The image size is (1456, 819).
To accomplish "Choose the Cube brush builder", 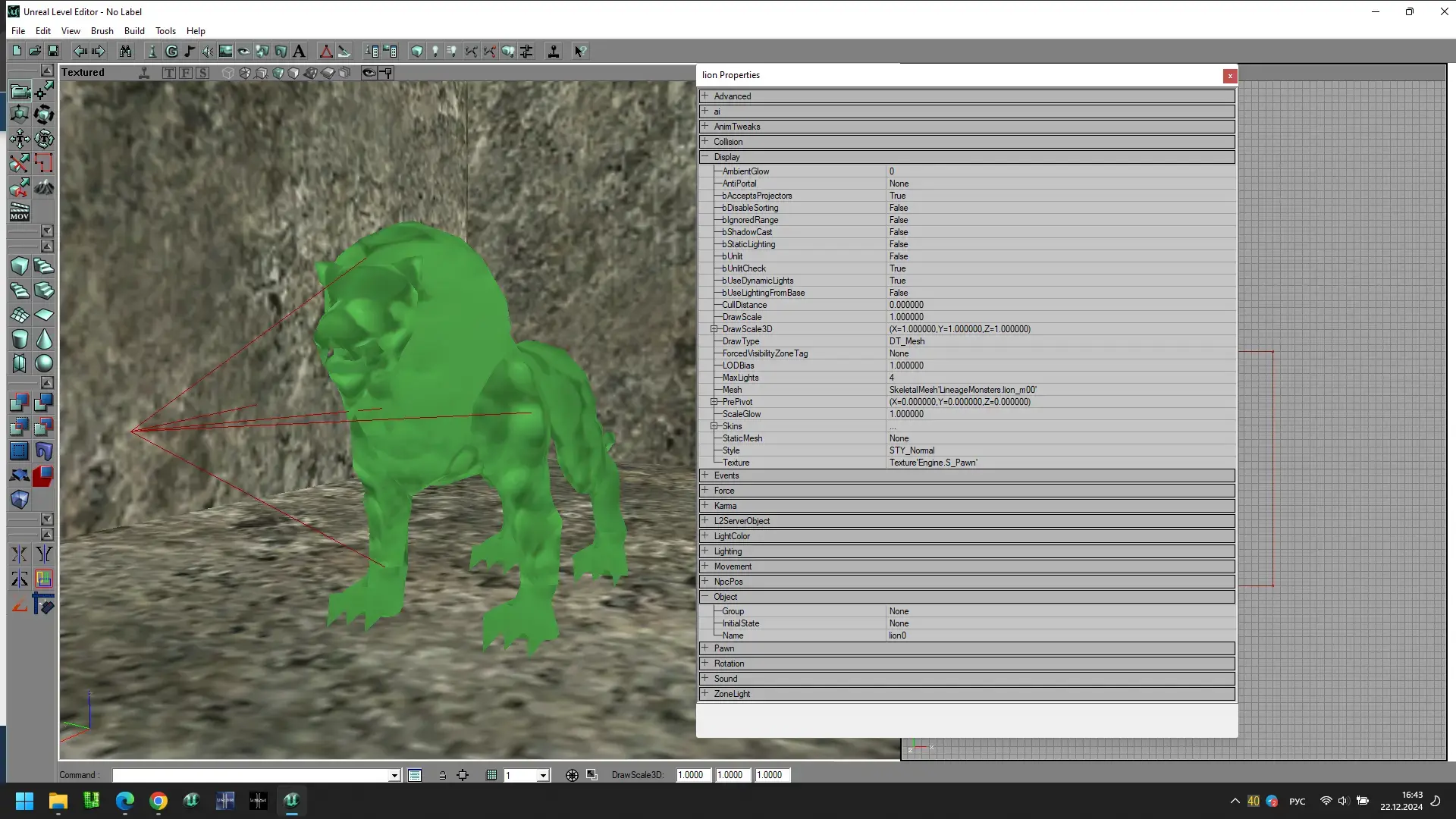I will coord(20,266).
